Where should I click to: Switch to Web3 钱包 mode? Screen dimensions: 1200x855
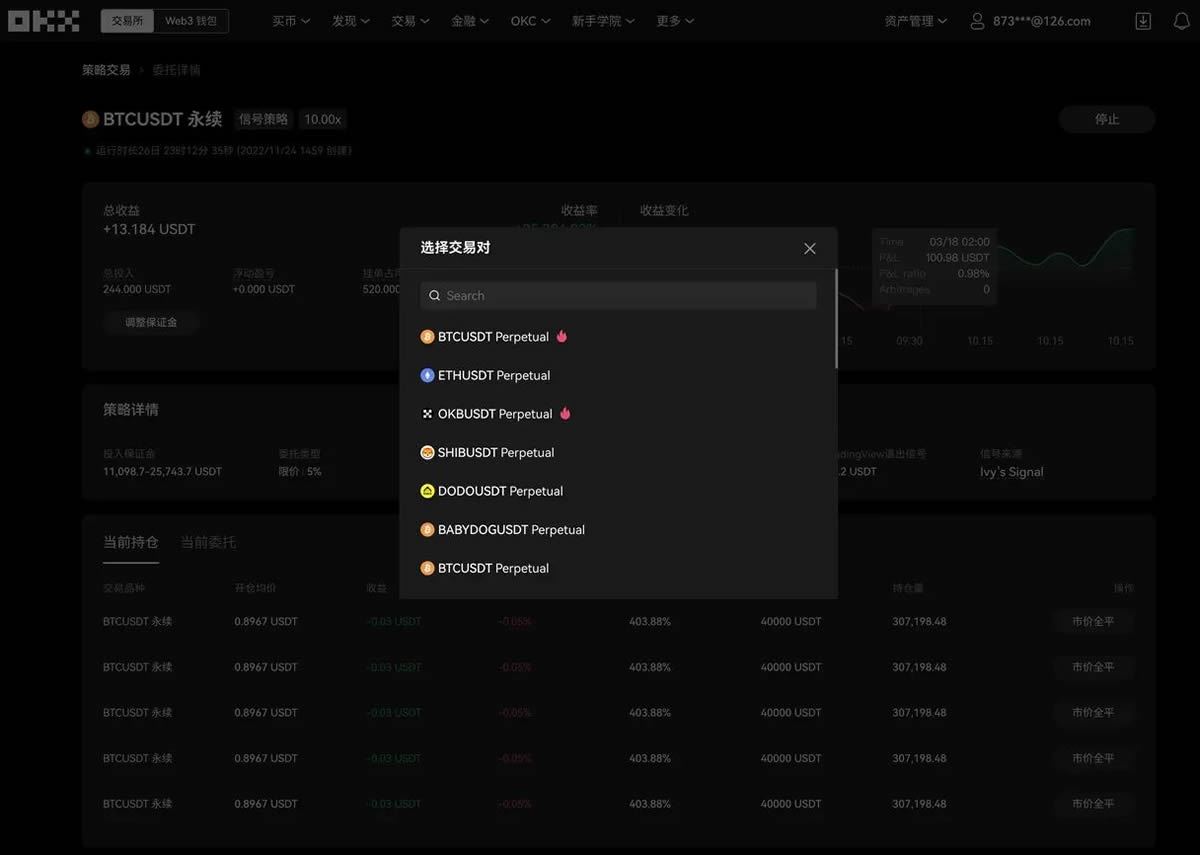[191, 21]
